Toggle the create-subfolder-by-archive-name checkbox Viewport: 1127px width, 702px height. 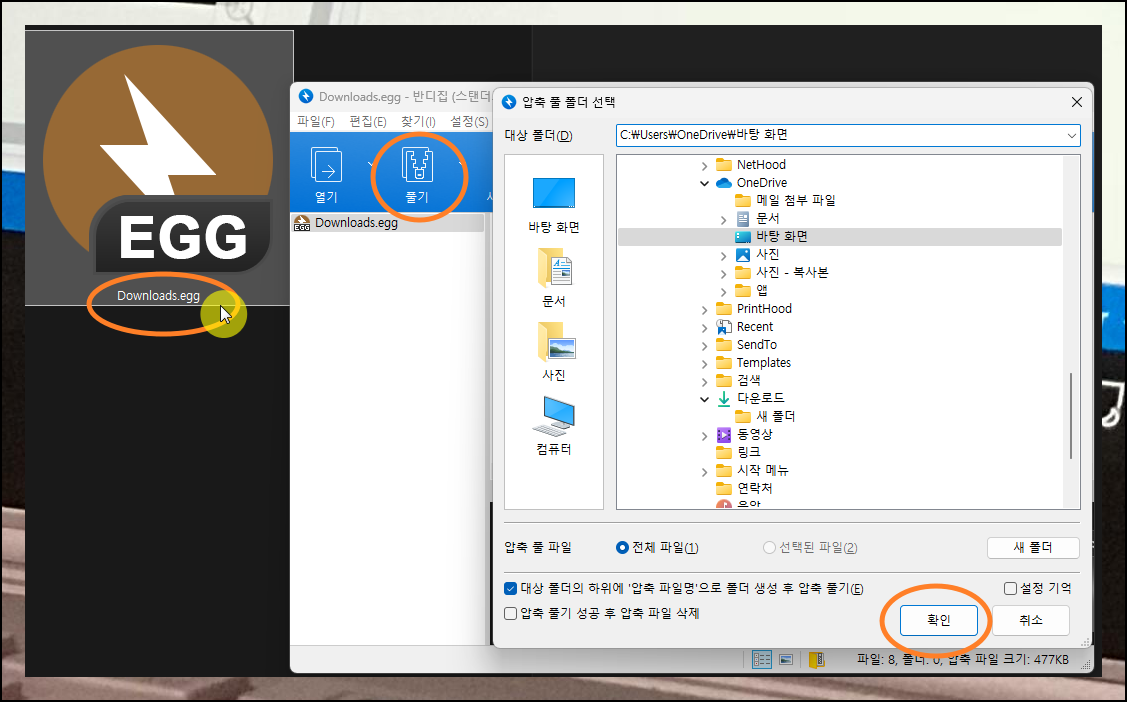(510, 588)
